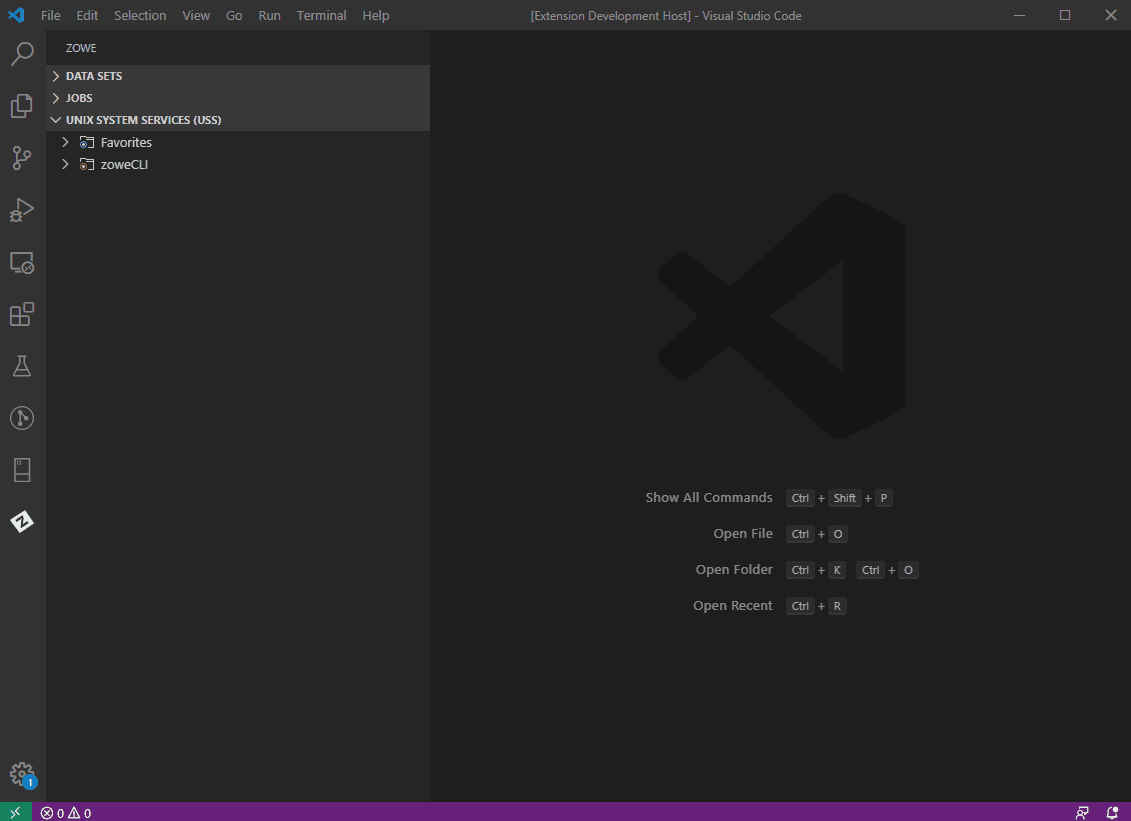
Task: Open the Run and Debug view
Action: point(22,210)
